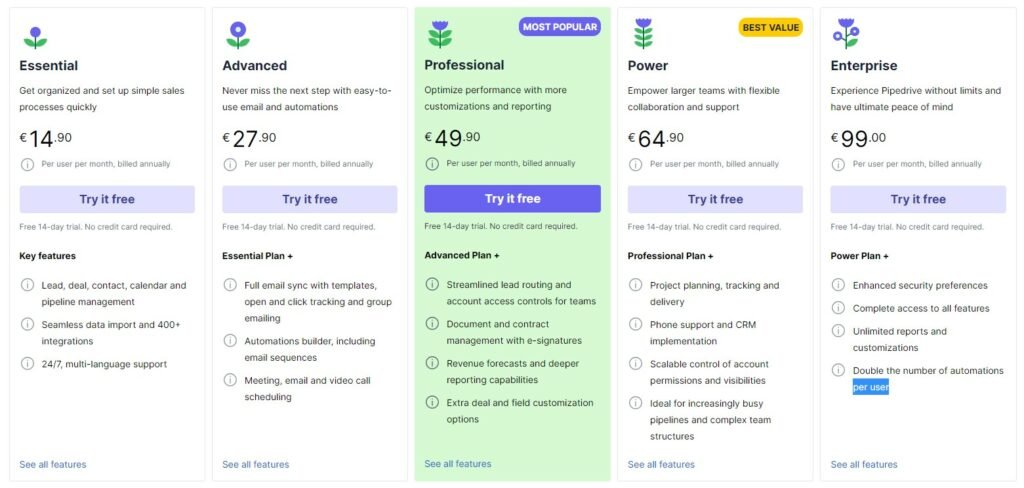The height and width of the screenshot is (488, 1024).
Task: Open See all features for Advanced plan
Action: [x=255, y=464]
